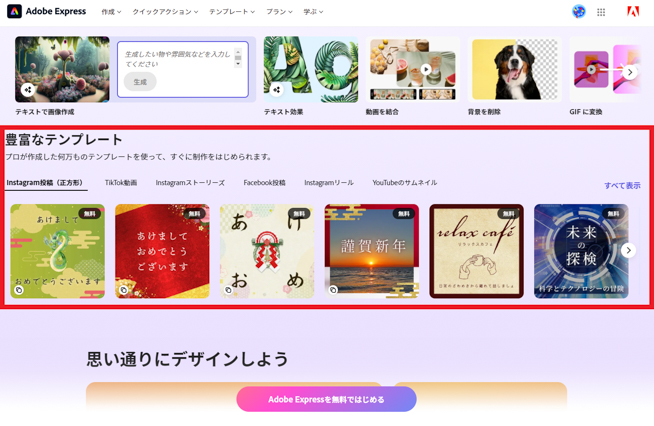Image resolution: width=654 pixels, height=426 pixels.
Task: Click the Adobe Express logo icon
Action: point(14,11)
